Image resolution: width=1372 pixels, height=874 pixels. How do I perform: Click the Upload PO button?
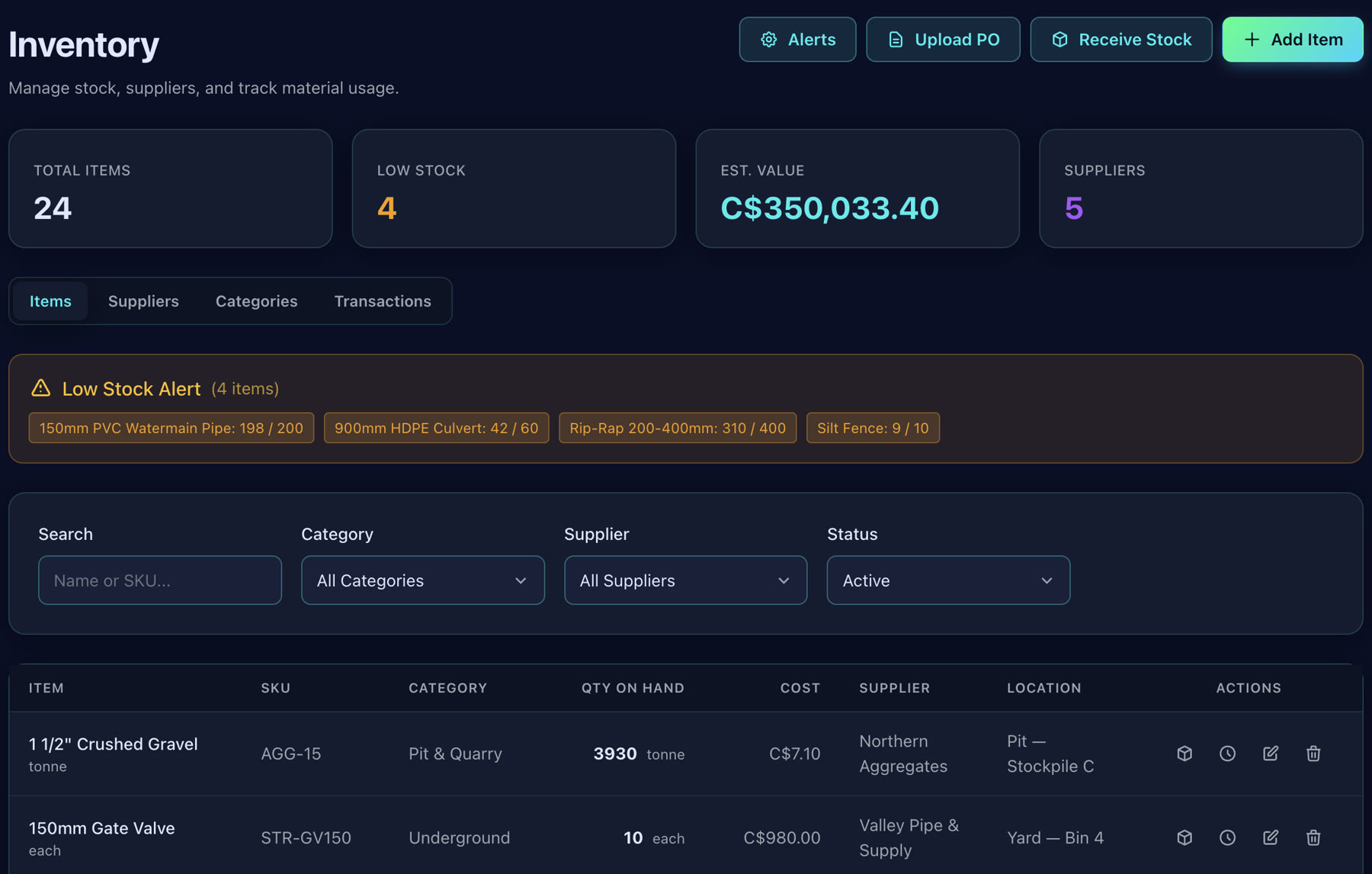[943, 40]
